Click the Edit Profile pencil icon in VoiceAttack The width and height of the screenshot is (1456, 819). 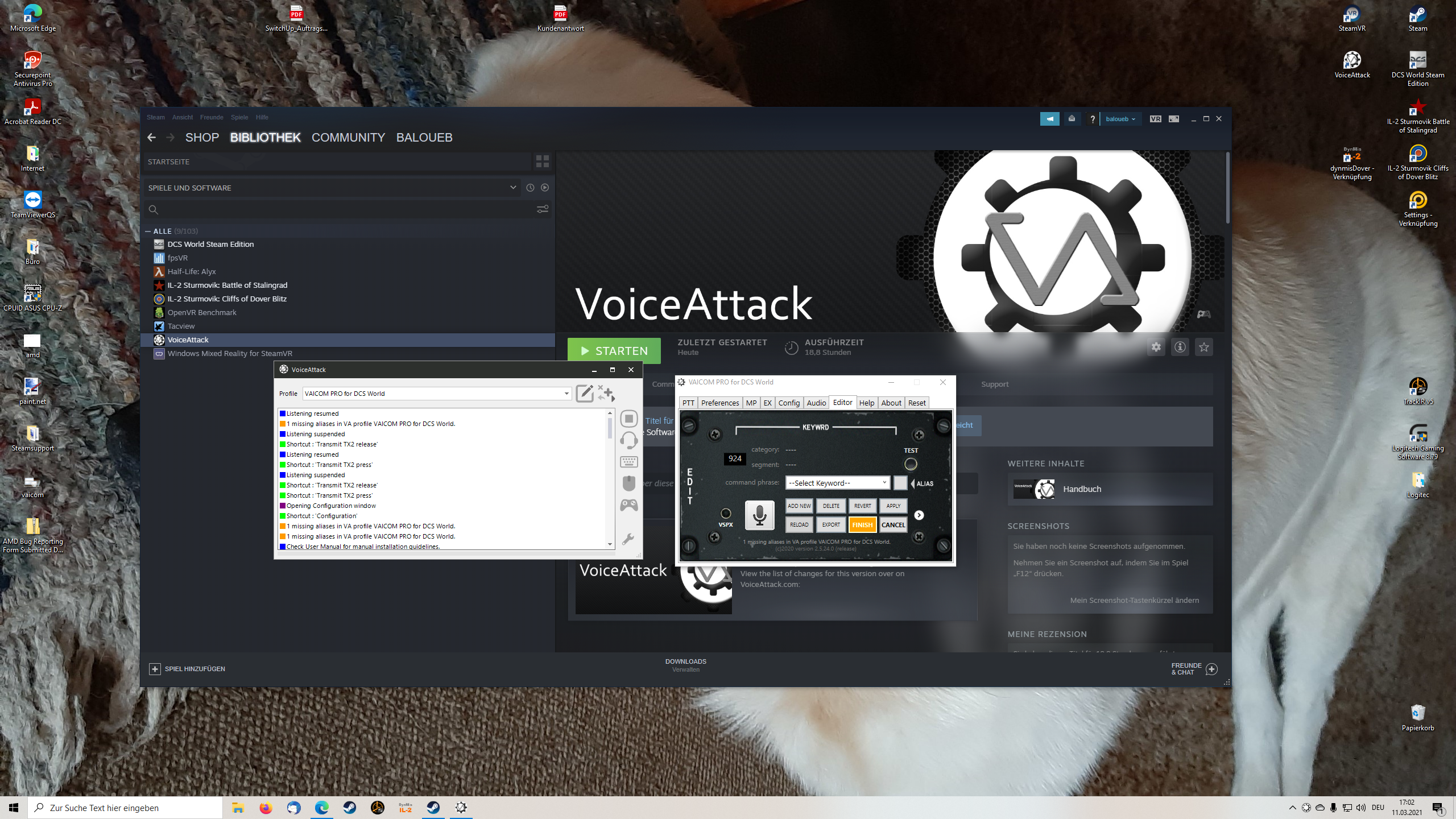click(x=585, y=393)
